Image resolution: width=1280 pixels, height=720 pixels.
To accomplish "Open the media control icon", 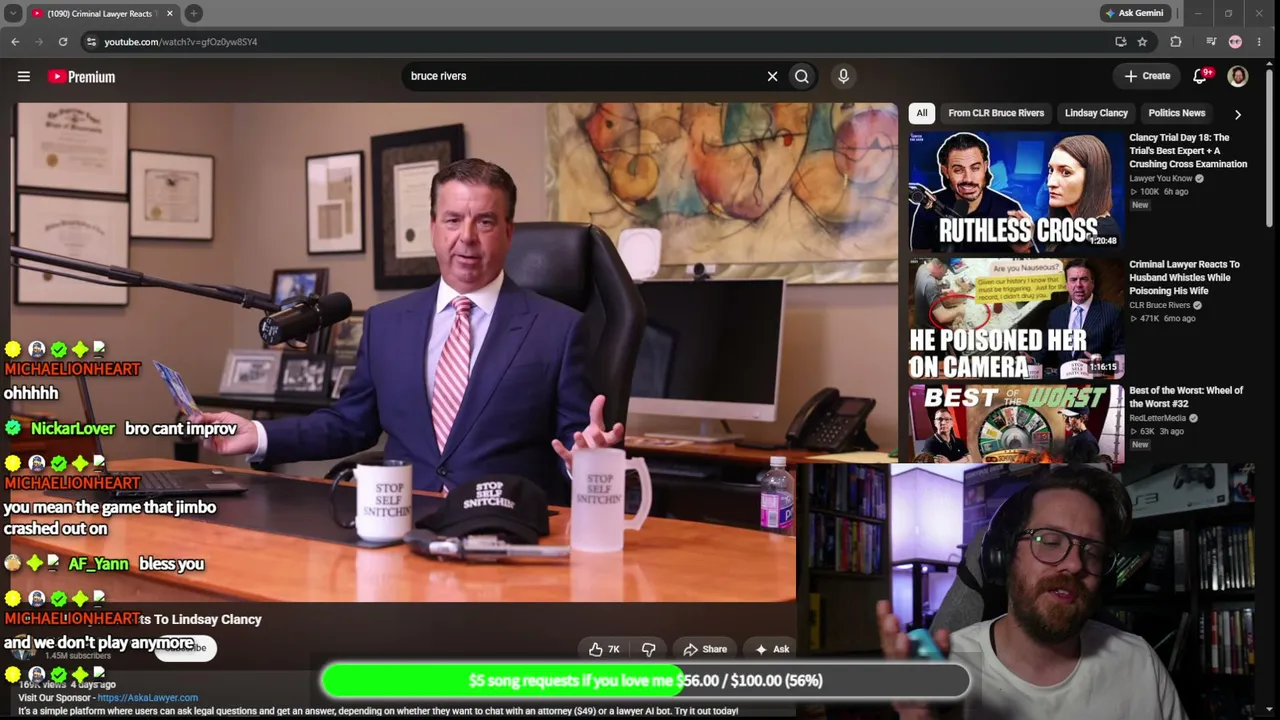I will tap(1211, 42).
